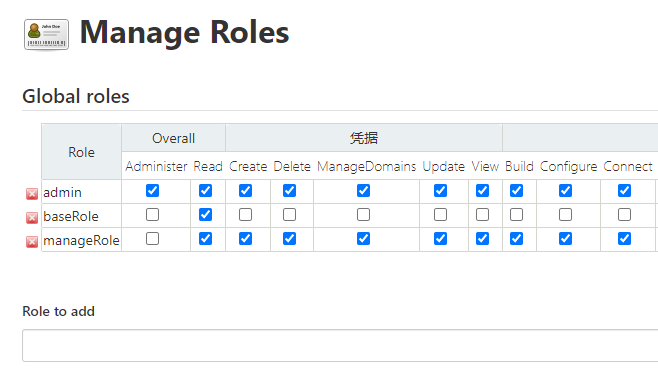Image resolution: width=658 pixels, height=392 pixels.
Task: Click the Role to add label
Action: 58,311
